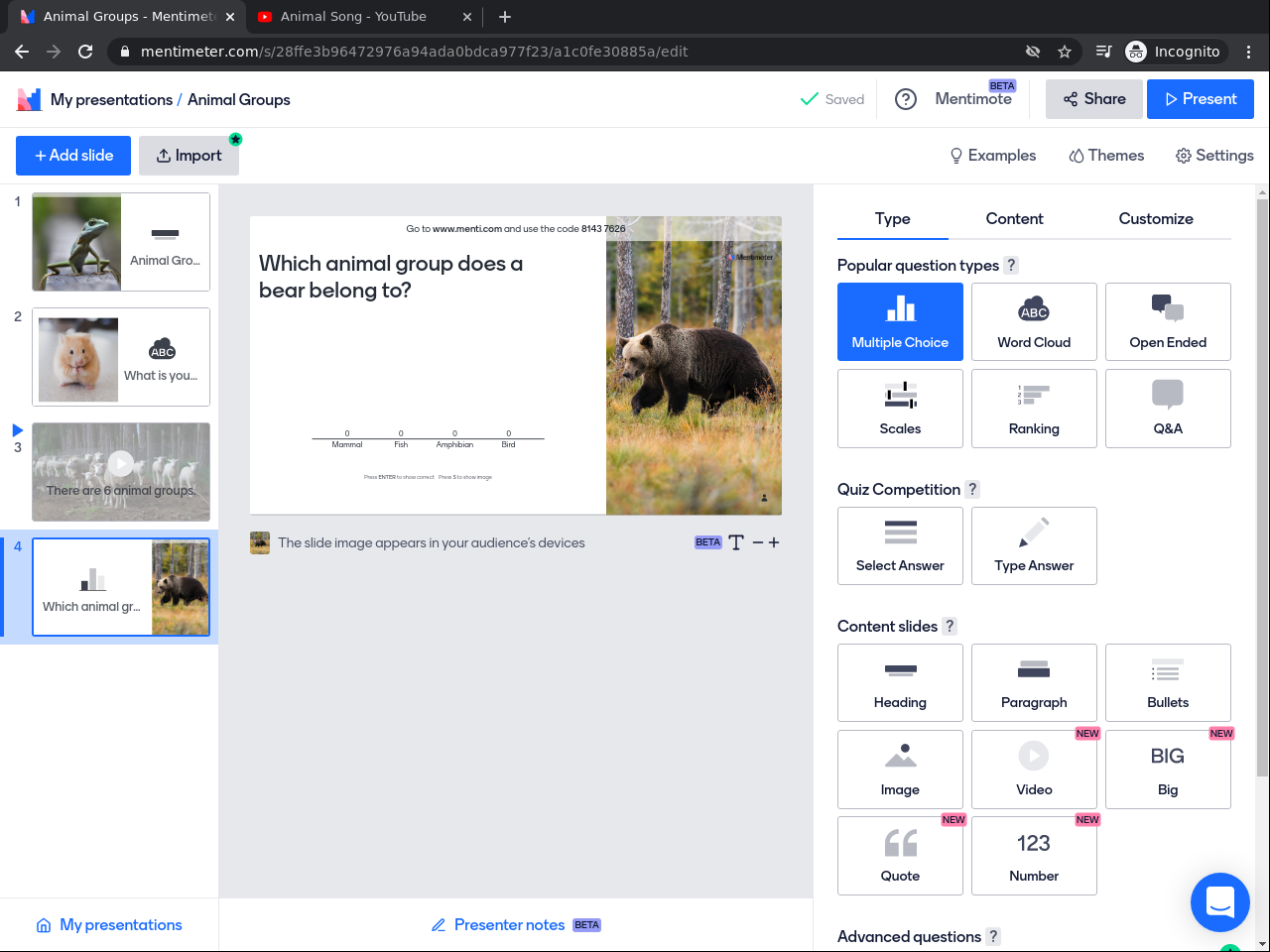Open the Customize tab
This screenshot has height=952, width=1270.
click(x=1156, y=219)
